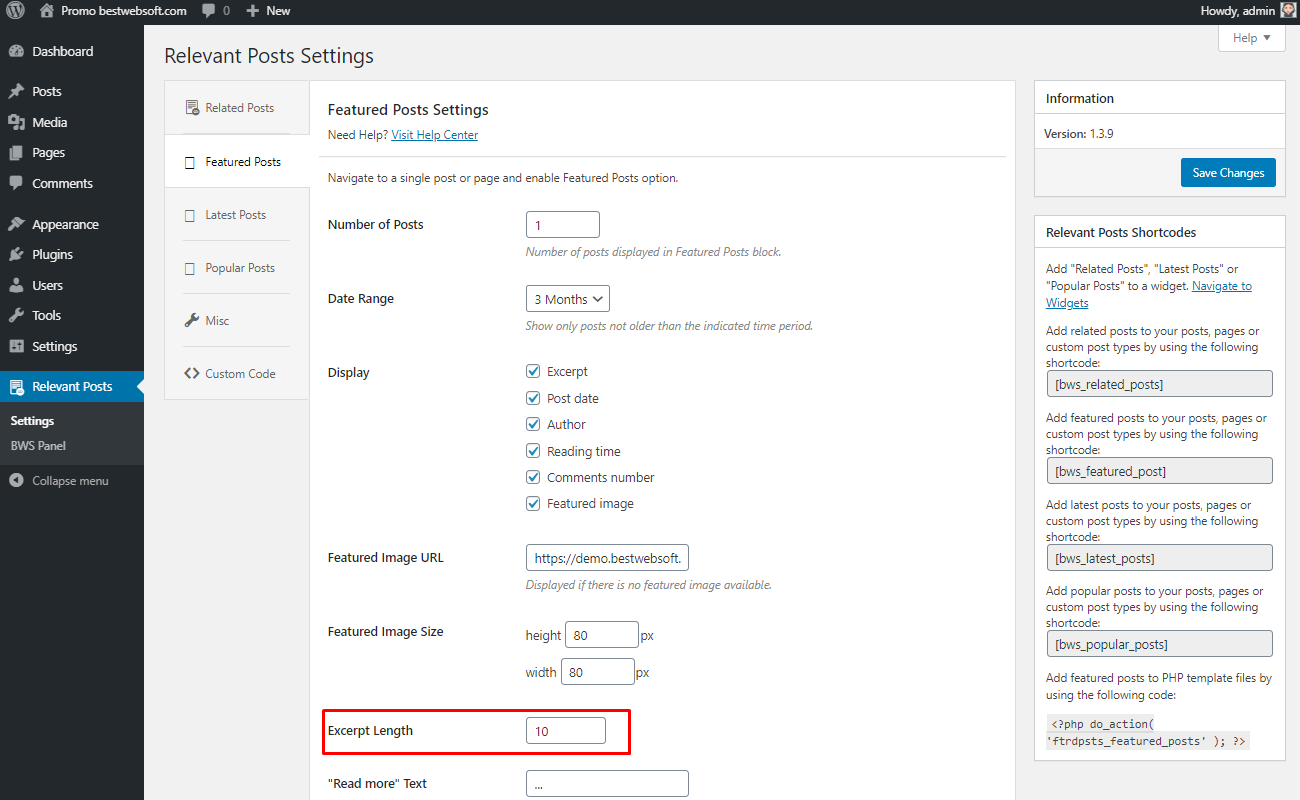Screen dimensions: 1300x800
Task: Uncheck the Featured image checkbox
Action: point(533,503)
